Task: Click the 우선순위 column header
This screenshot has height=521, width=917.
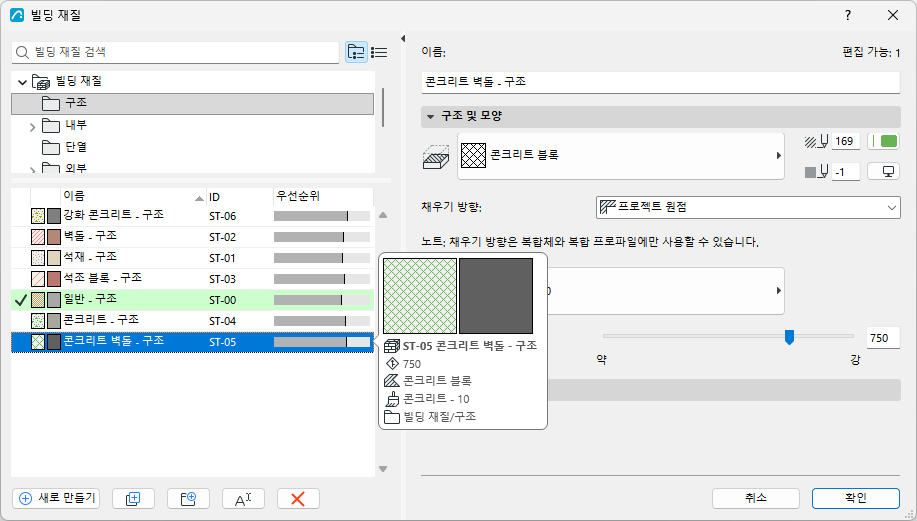Action: (323, 196)
